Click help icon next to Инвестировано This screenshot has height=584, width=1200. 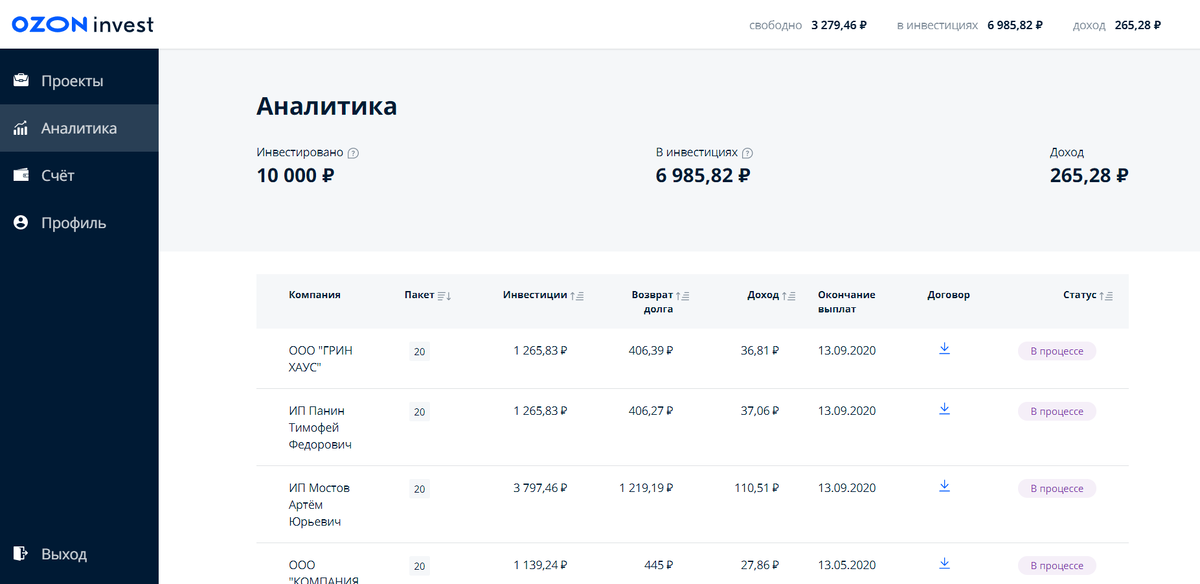[353, 153]
